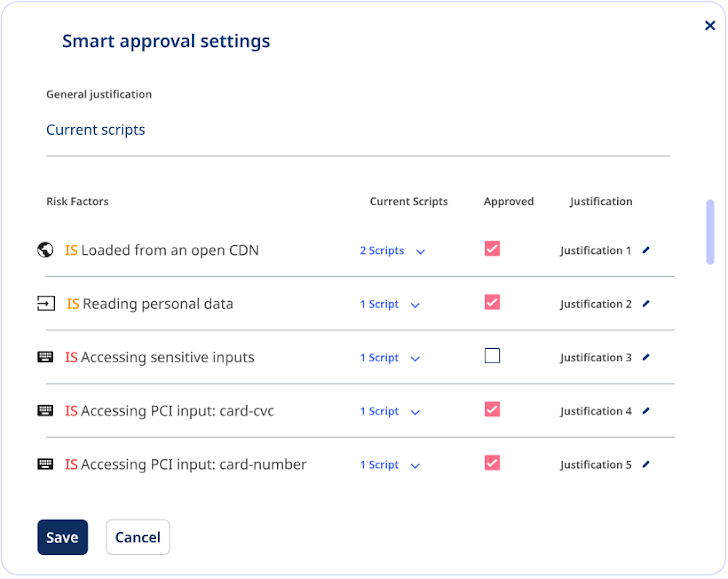Uncheck approval for PCI input card-number
The image size is (728, 579).
click(492, 462)
